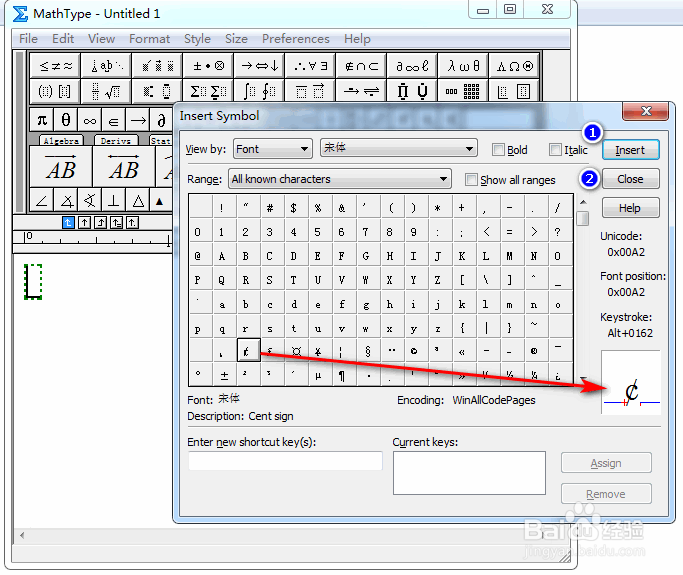Image resolution: width=683 pixels, height=575 pixels.
Task: Open the Preferences menu
Action: [x=296, y=39]
